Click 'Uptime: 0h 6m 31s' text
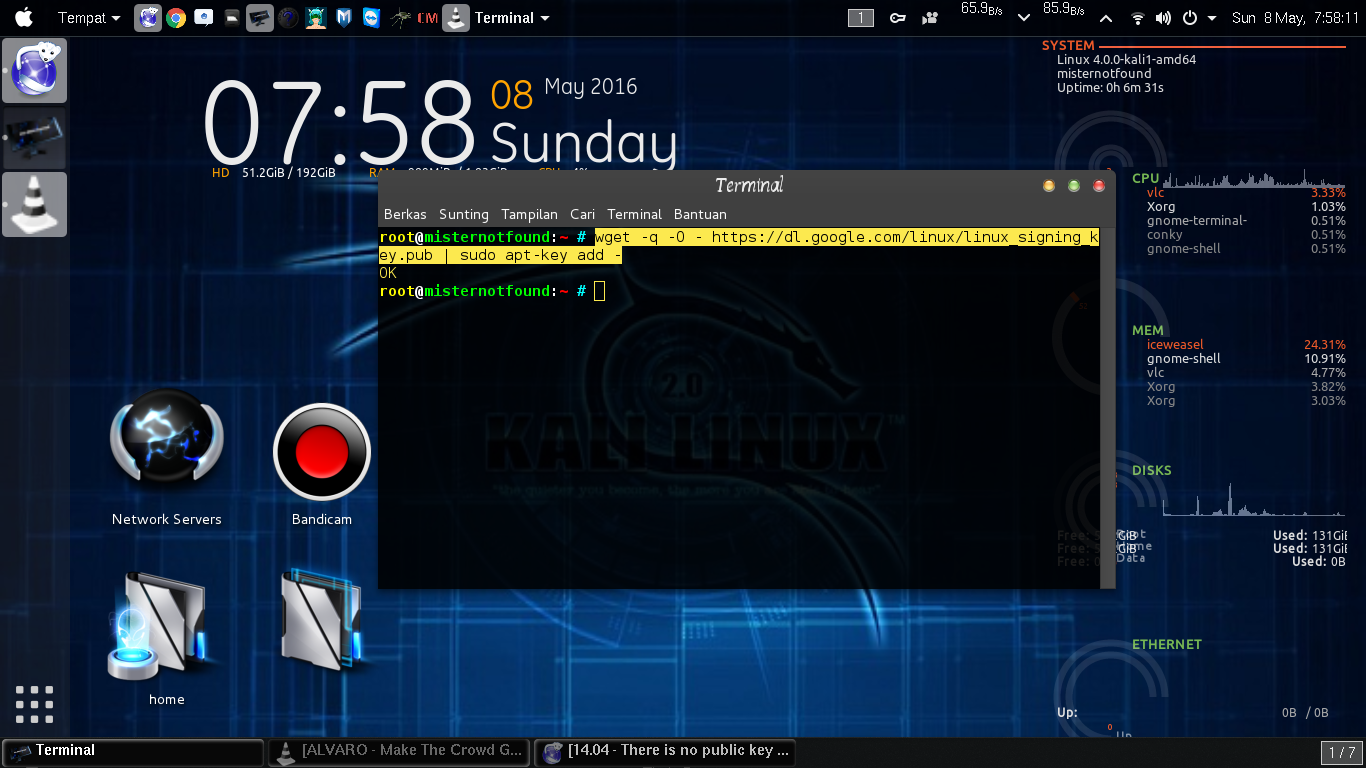Image resolution: width=1366 pixels, height=768 pixels. click(1110, 88)
